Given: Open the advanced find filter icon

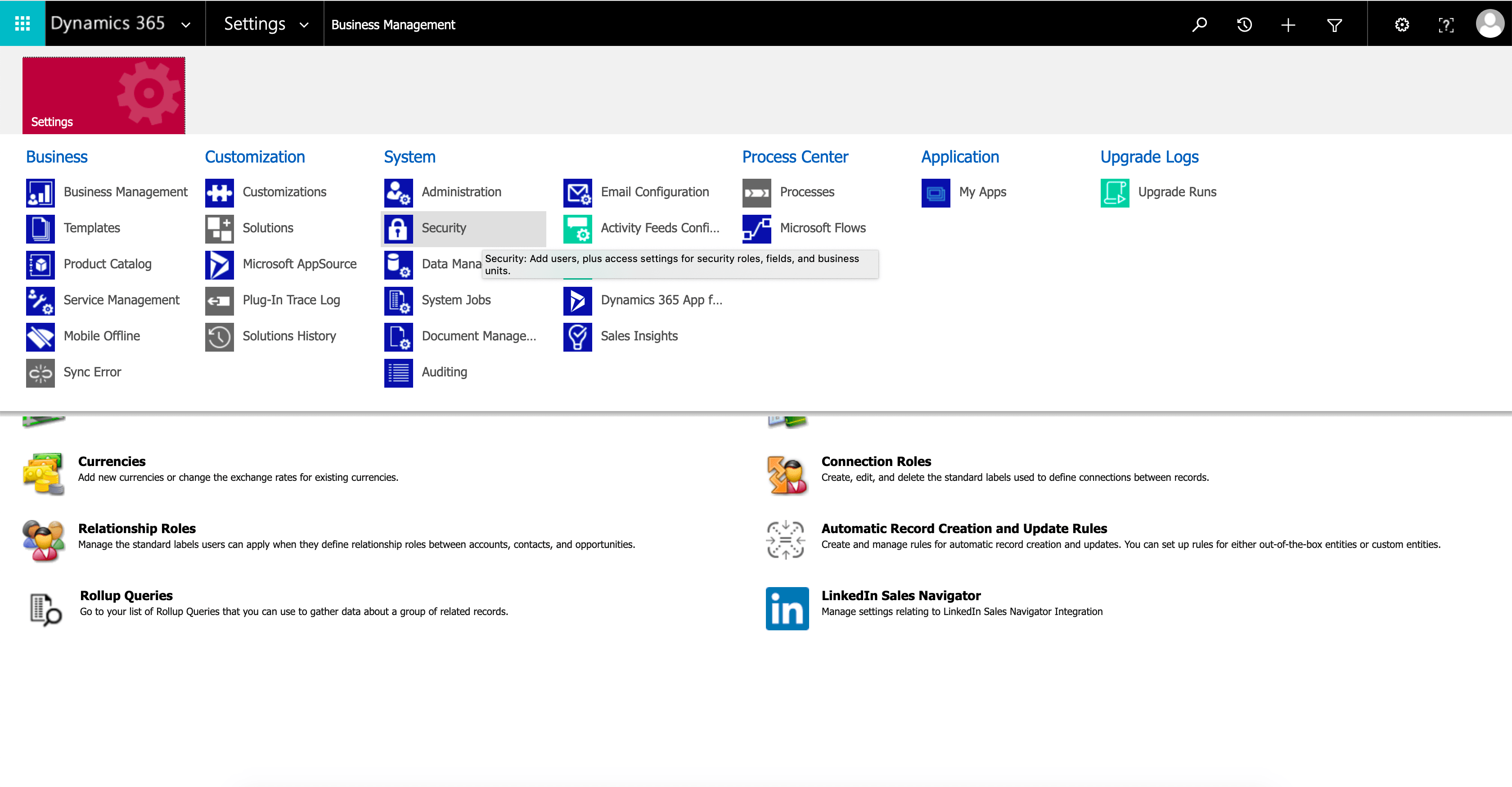Looking at the screenshot, I should coord(1334,25).
